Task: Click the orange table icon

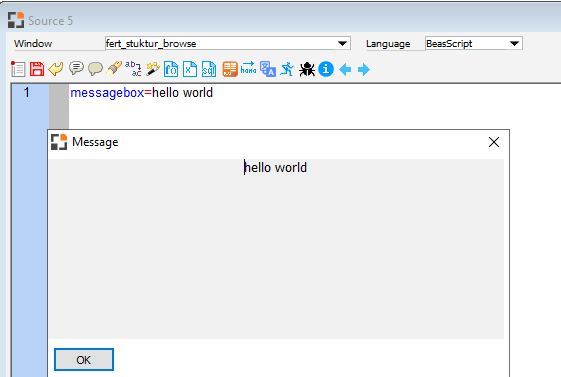Action: (x=230, y=69)
